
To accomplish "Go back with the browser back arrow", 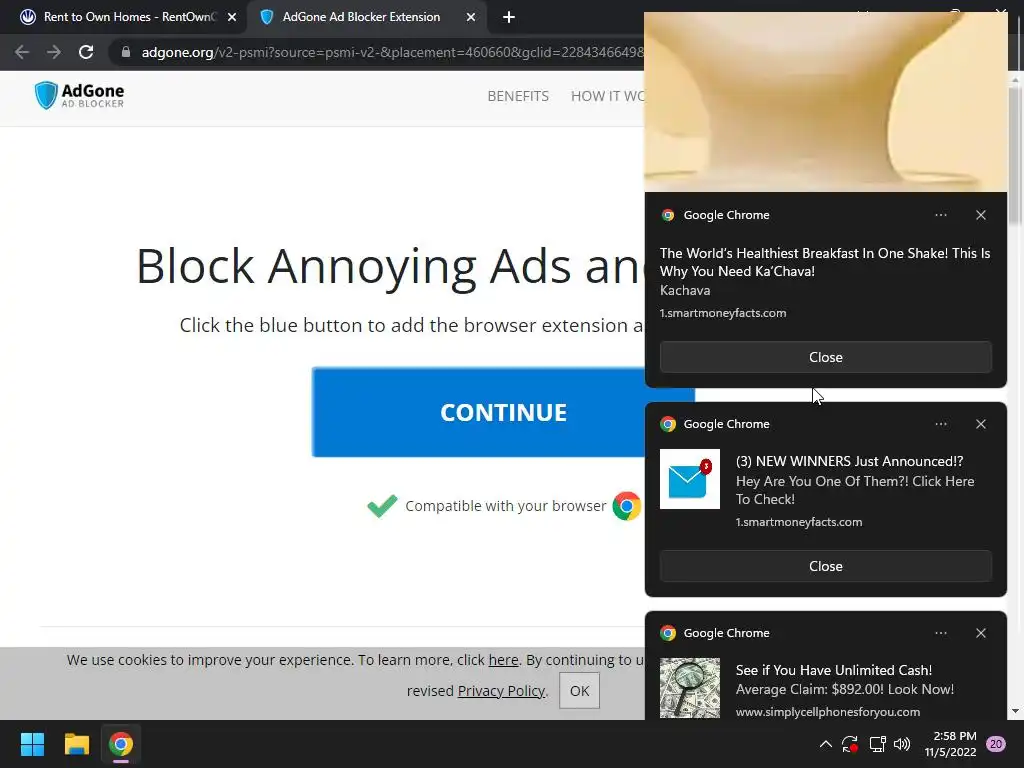I will pyautogui.click(x=22, y=52).
